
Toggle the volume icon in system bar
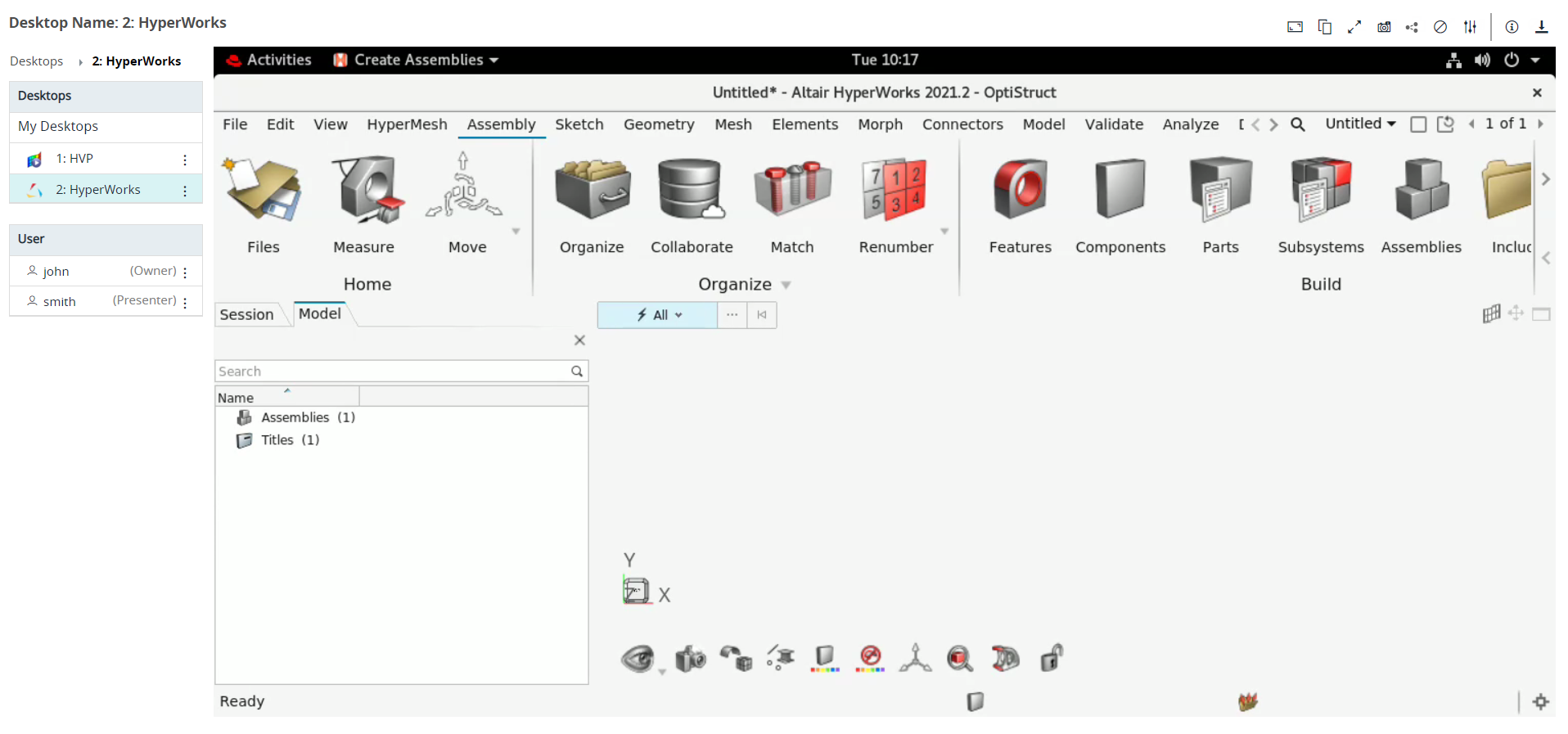1482,60
